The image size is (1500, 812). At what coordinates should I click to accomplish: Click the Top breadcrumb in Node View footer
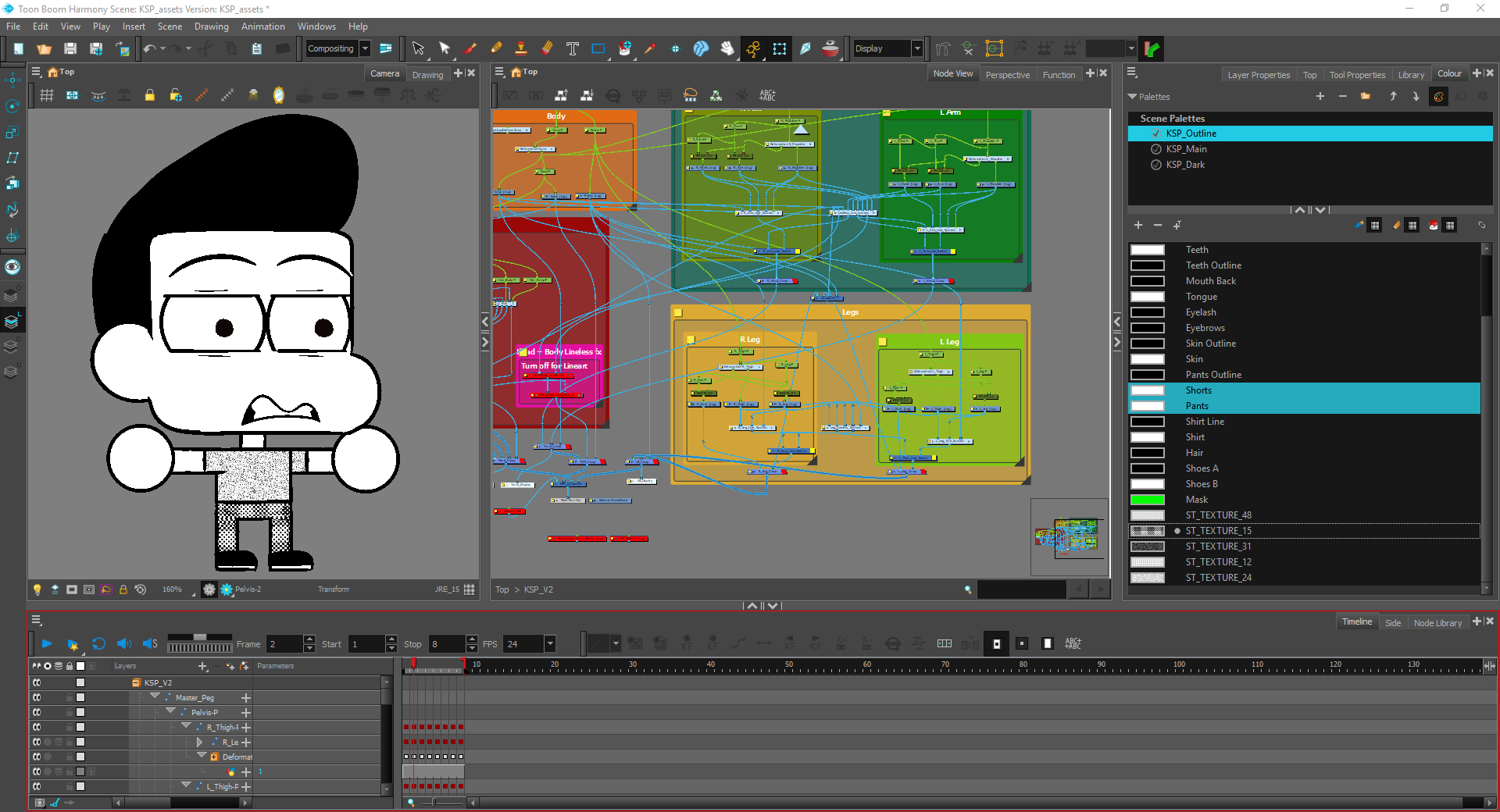click(x=502, y=589)
